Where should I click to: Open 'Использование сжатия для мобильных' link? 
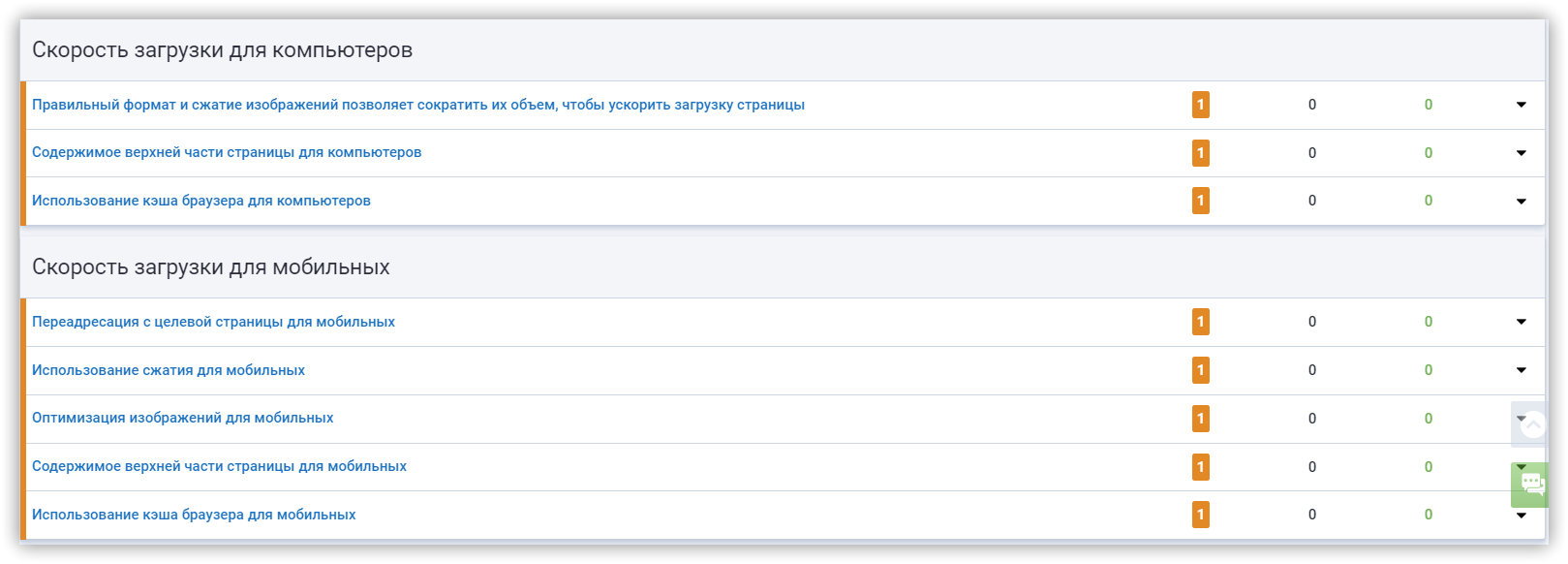click(x=169, y=370)
